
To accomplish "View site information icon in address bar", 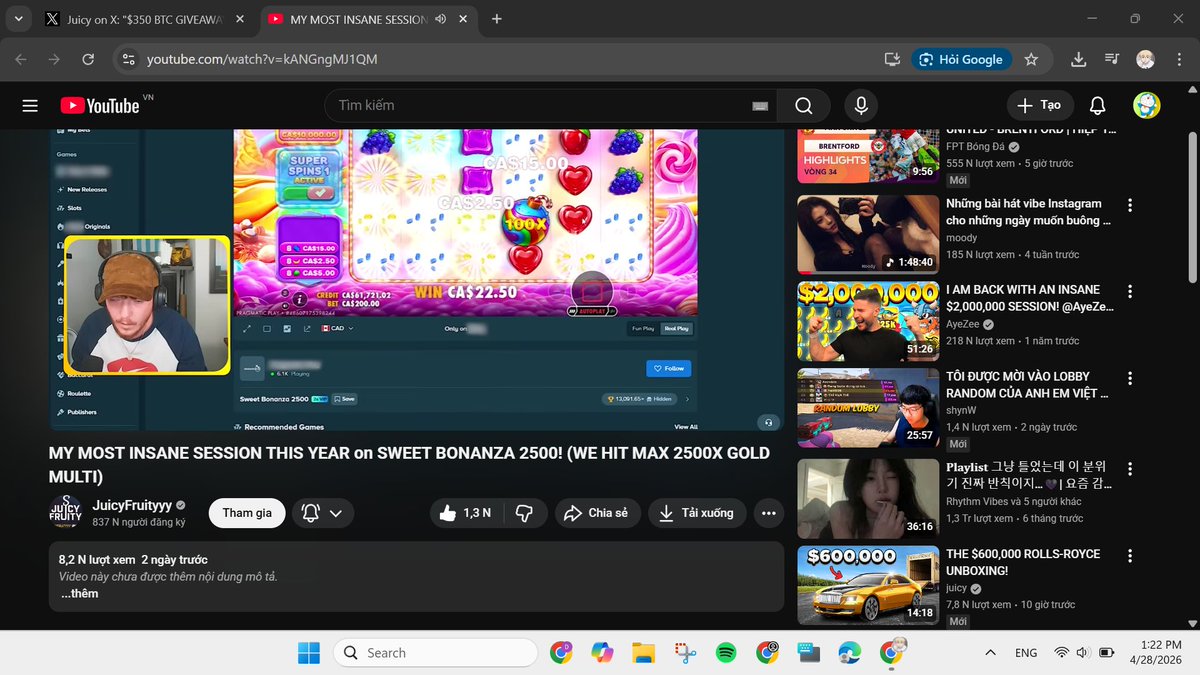I will click(x=126, y=60).
